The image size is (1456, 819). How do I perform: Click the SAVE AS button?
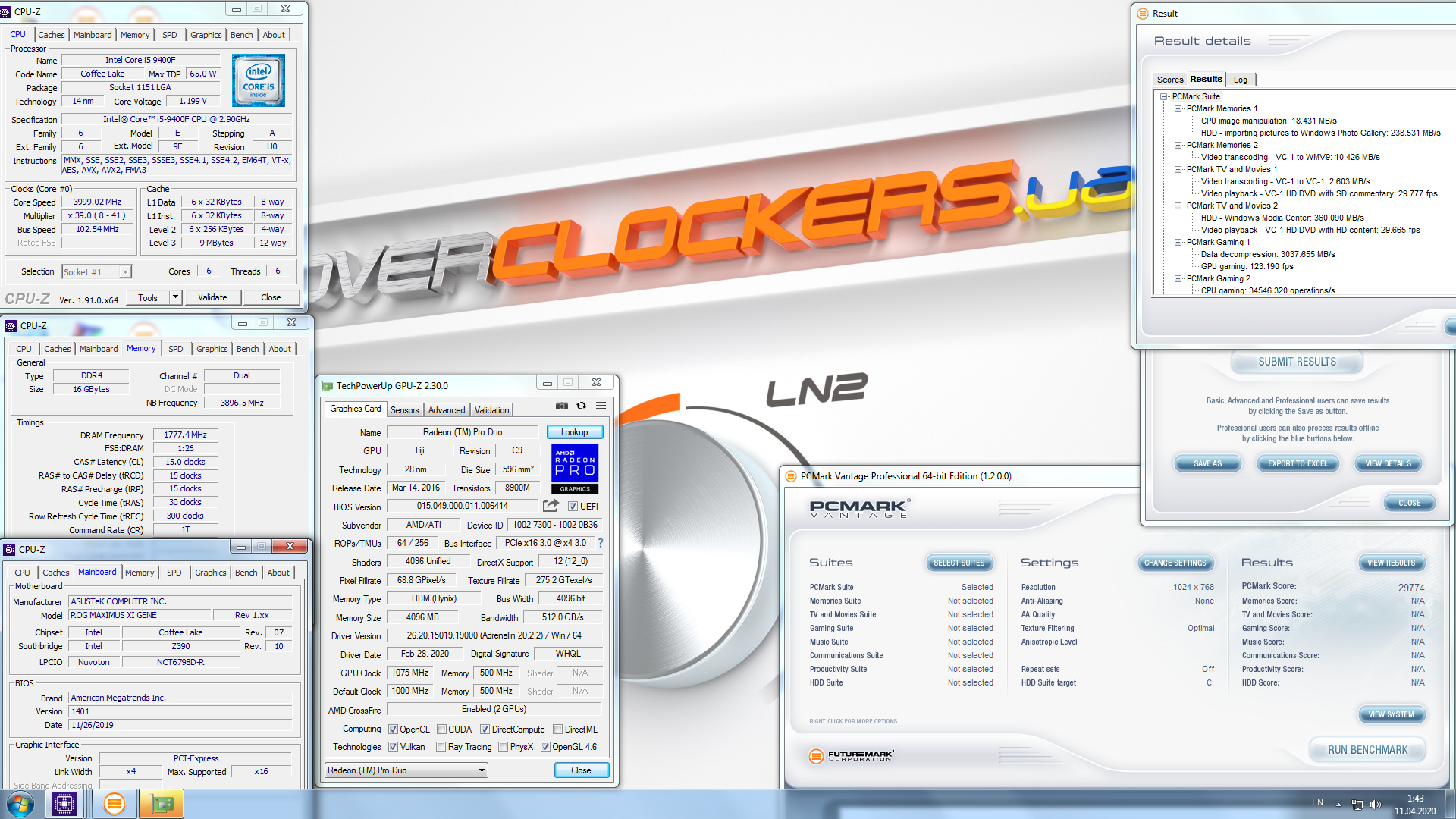tap(1207, 463)
